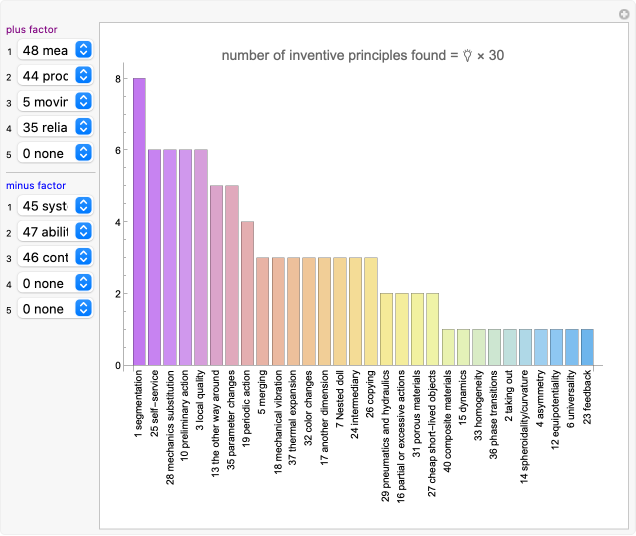Click the 1 segmentation axis label
The height and width of the screenshot is (536, 636).
click(140, 405)
